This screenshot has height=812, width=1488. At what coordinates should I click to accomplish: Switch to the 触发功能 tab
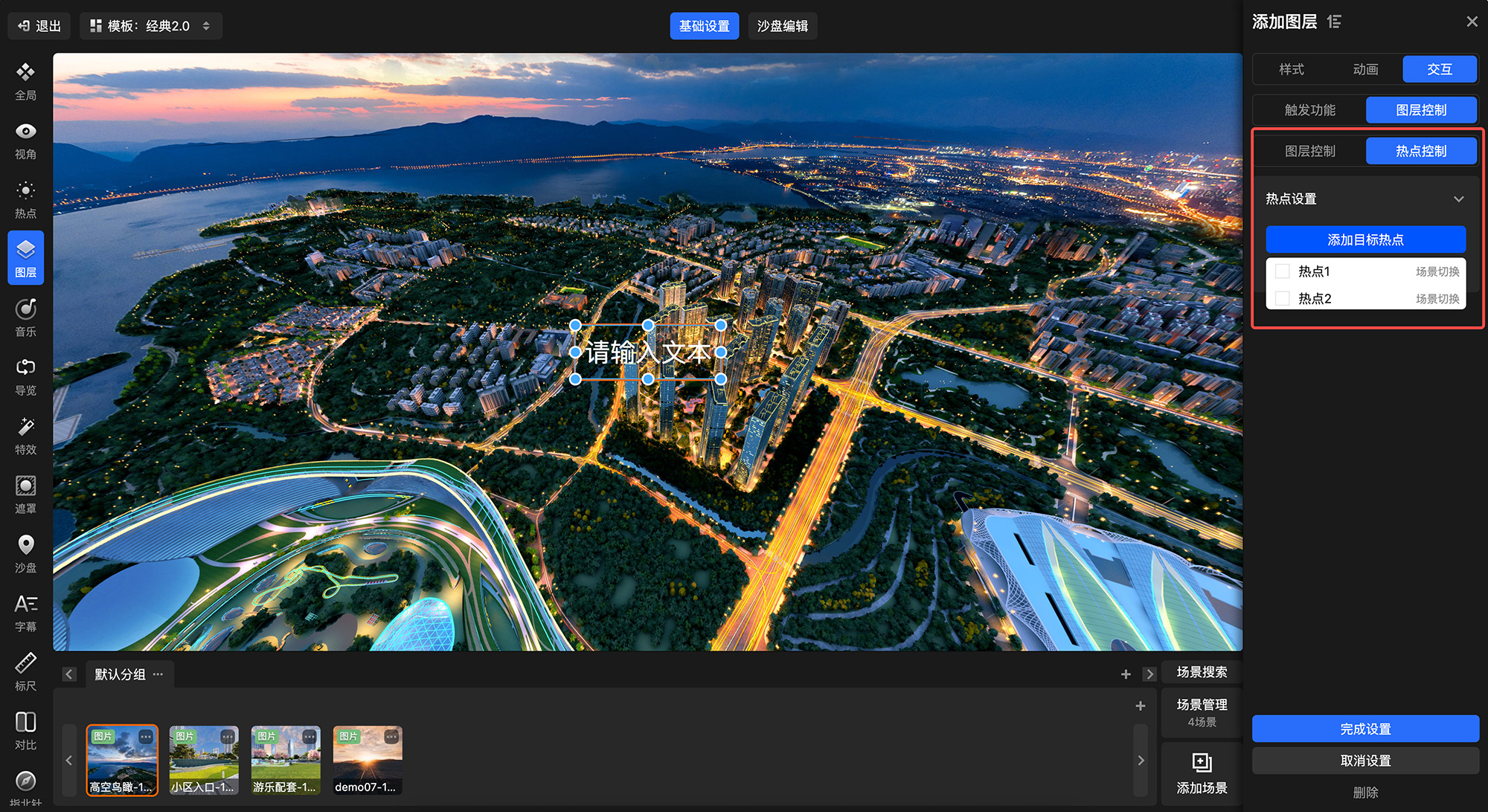click(1309, 110)
